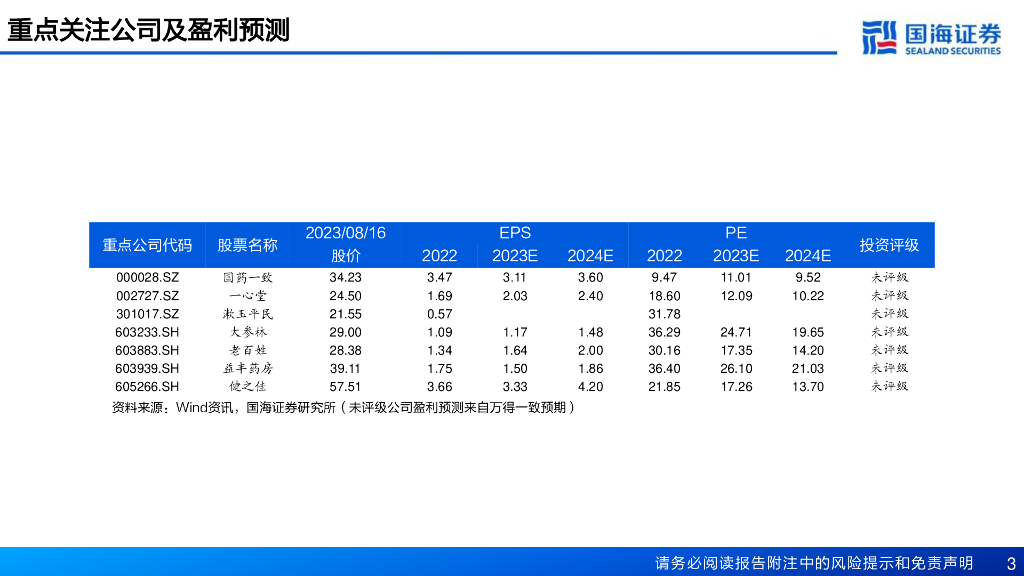
Task: Click 2023E EPS value 3.11
Action: click(x=515, y=278)
